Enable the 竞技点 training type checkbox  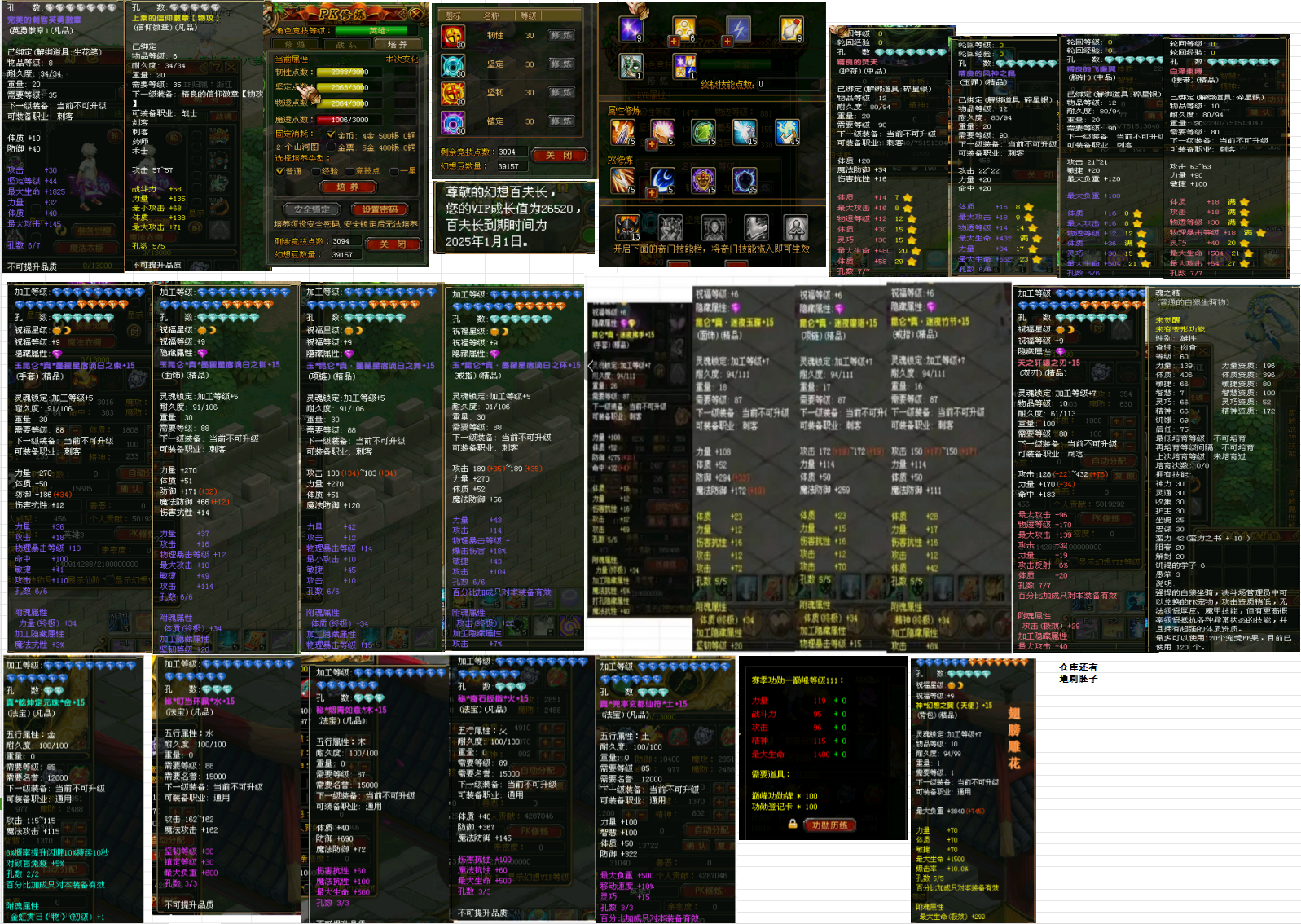point(349,171)
